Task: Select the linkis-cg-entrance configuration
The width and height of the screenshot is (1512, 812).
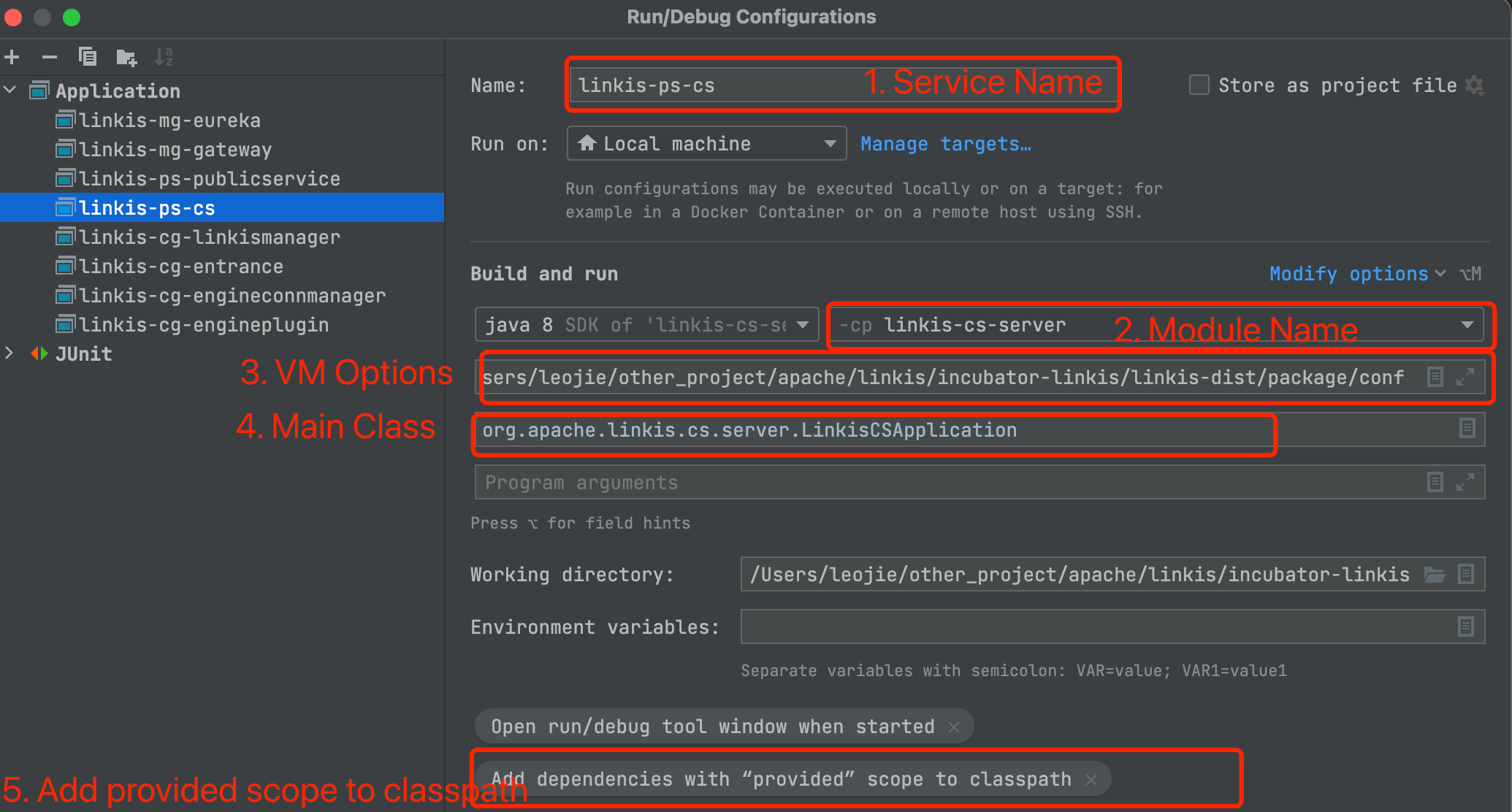Action: click(180, 267)
